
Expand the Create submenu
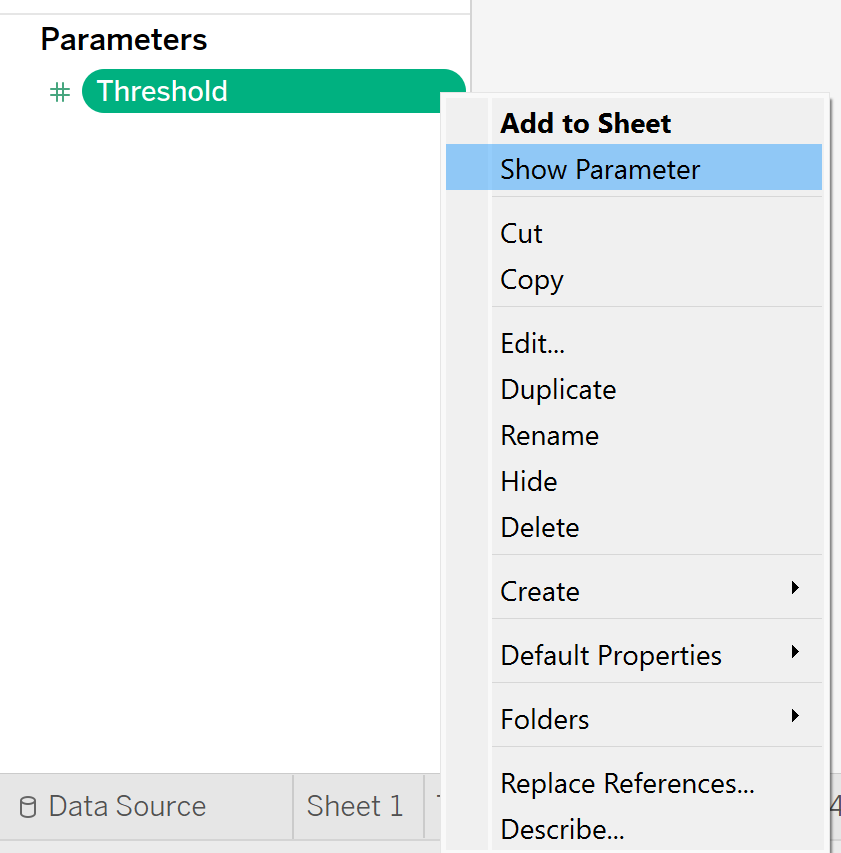[540, 592]
